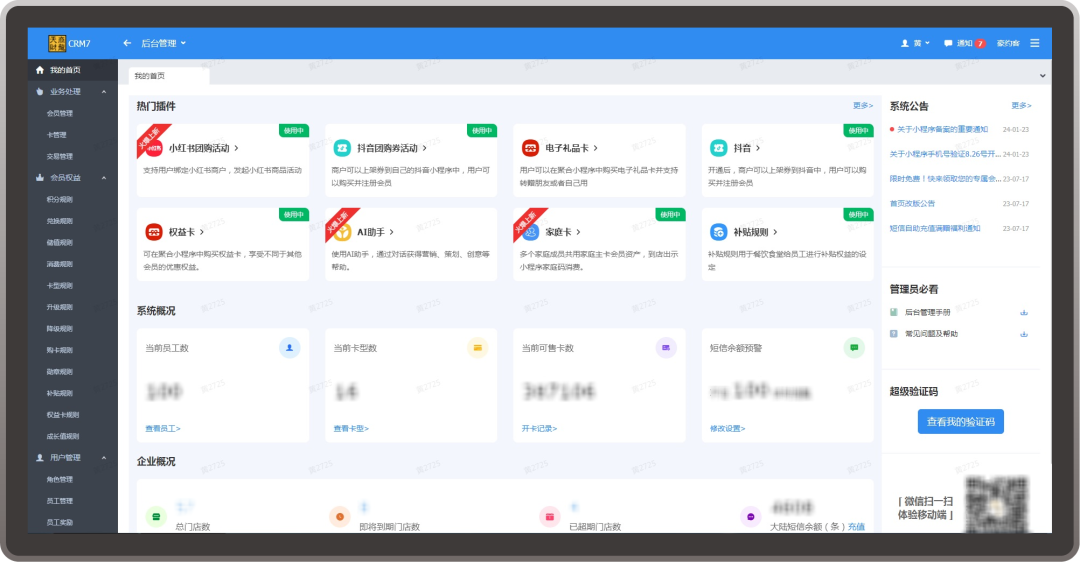
Task: Select the 我的首页 home item in the sidebar
Action: 72,70
